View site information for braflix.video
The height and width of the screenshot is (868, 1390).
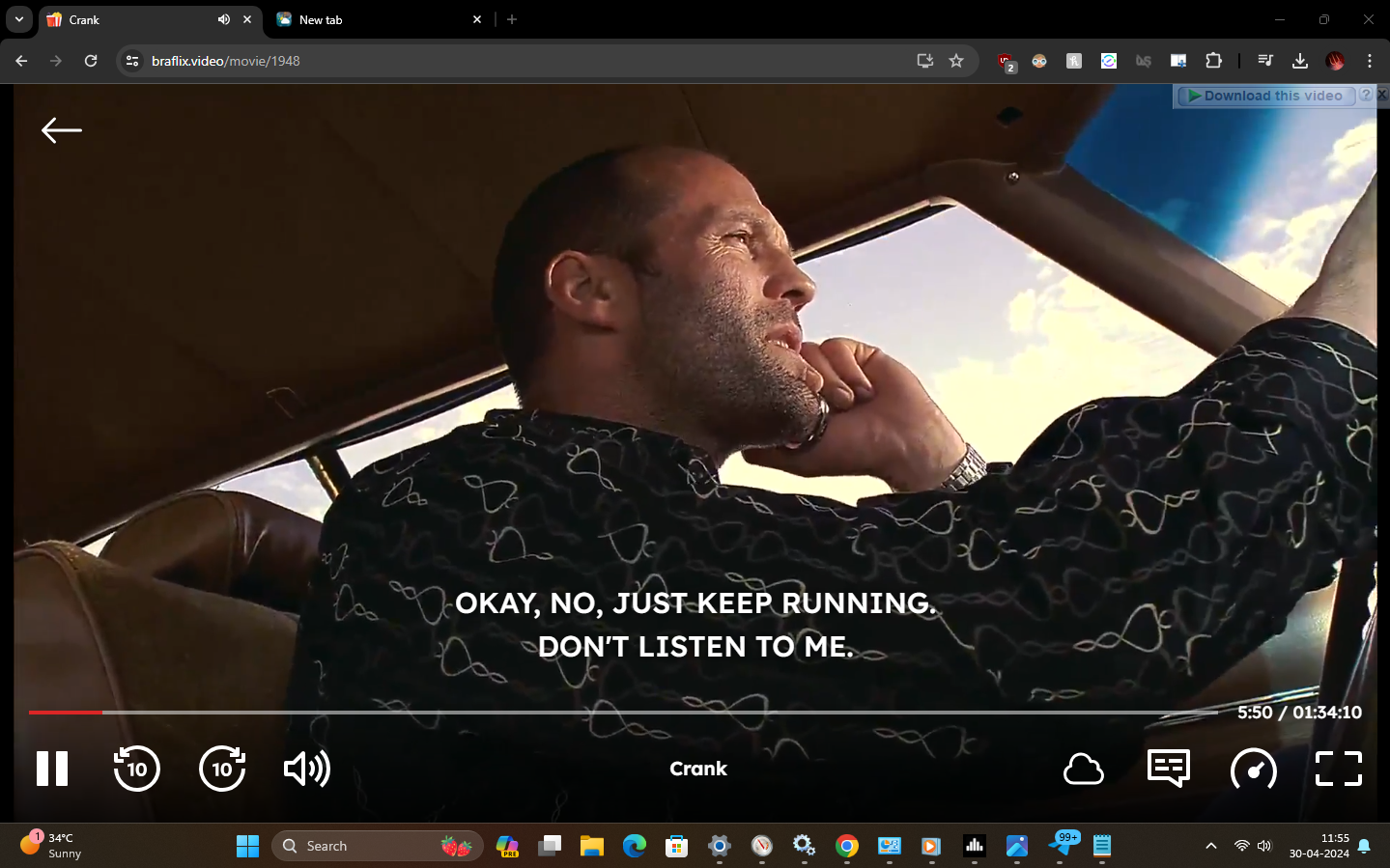pyautogui.click(x=132, y=61)
